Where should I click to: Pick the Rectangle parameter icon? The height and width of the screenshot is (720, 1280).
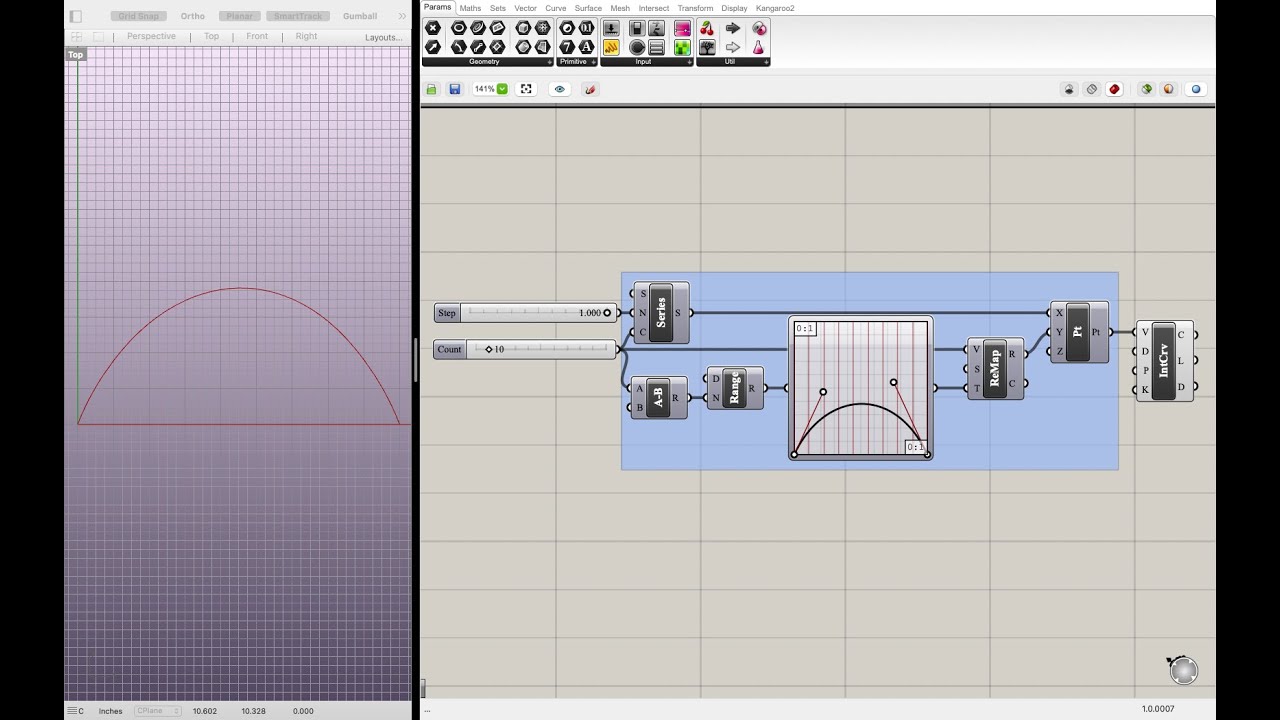pyautogui.click(x=497, y=47)
